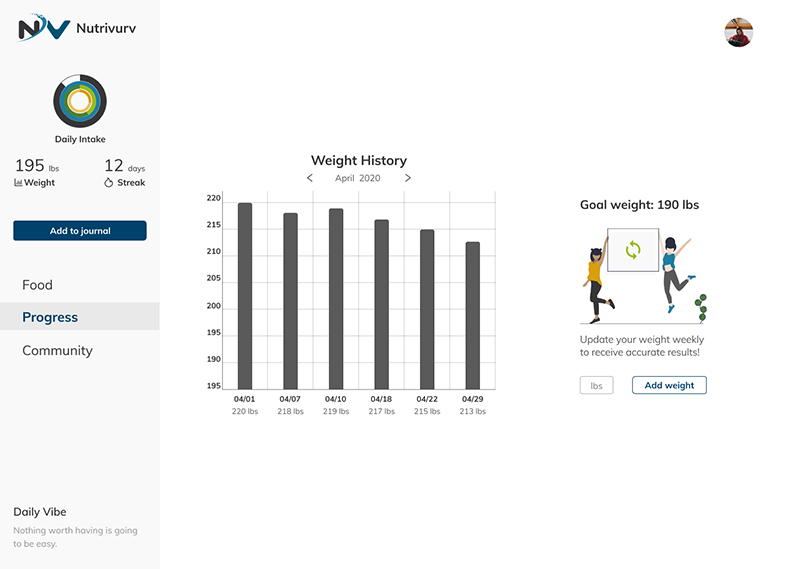Viewport: 800px width, 569px height.
Task: Click the 195 lbs weight stat
Action: click(37, 165)
